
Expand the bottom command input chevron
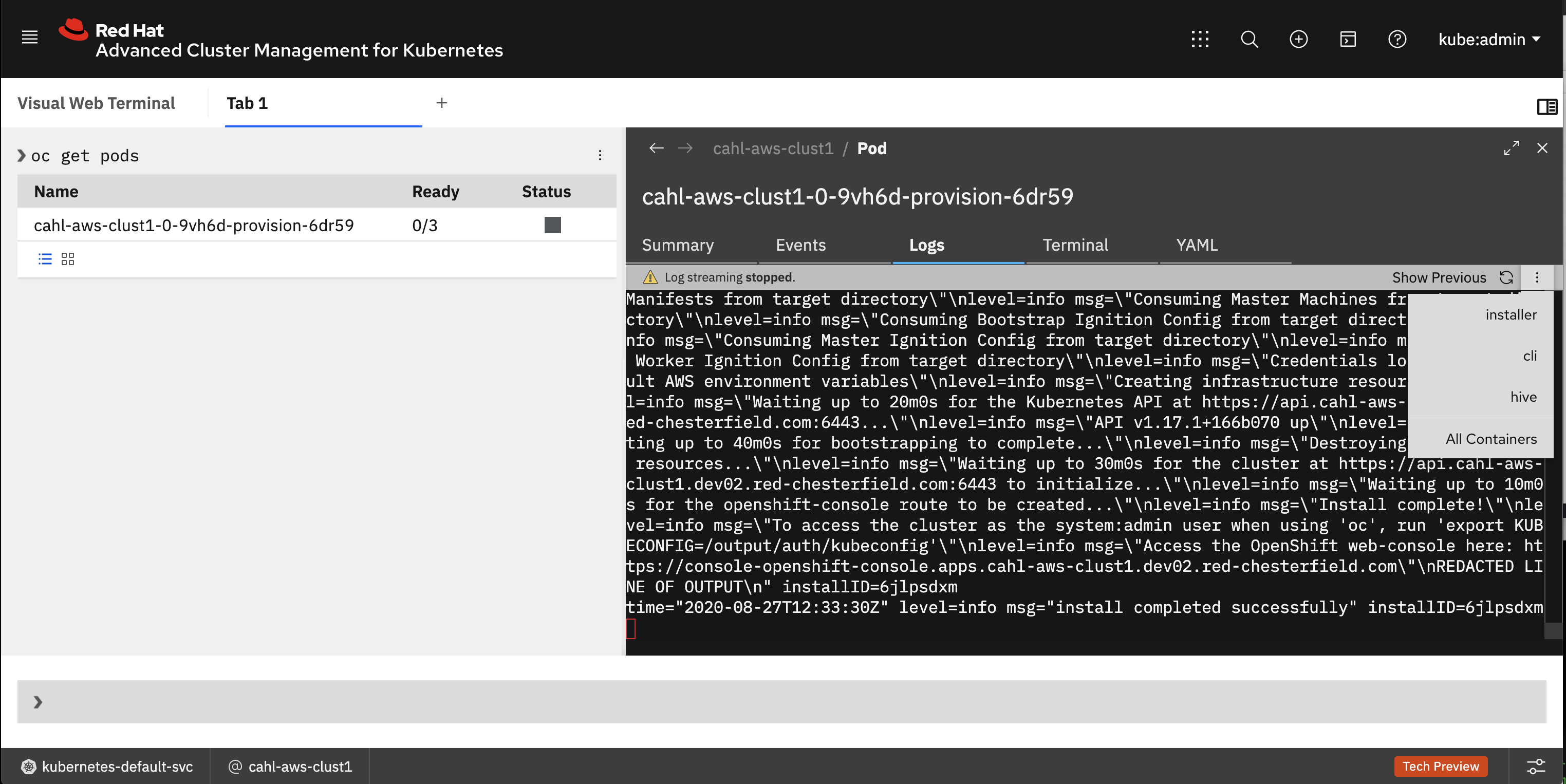[x=39, y=701]
